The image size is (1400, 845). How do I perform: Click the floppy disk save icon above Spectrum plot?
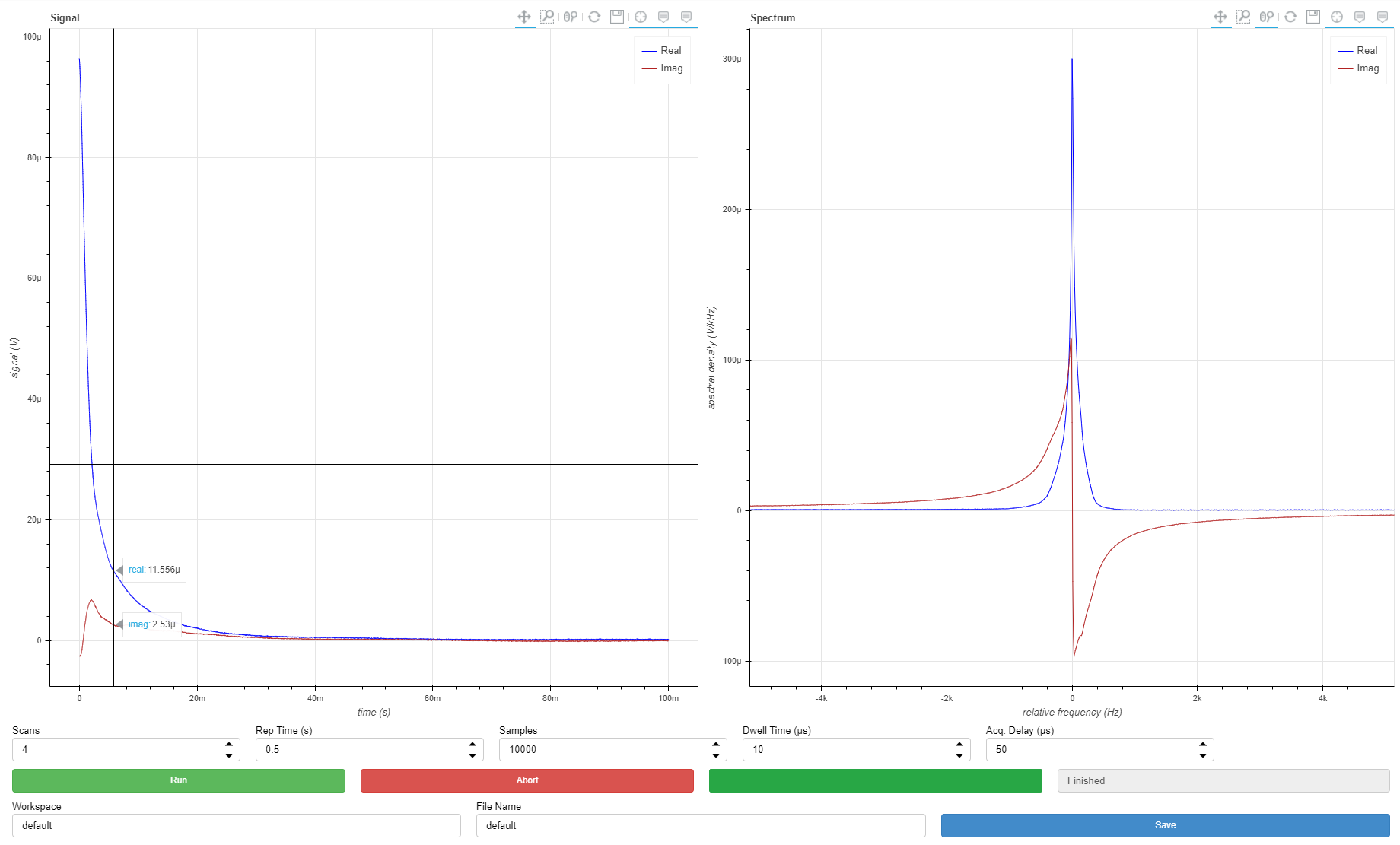pos(1313,17)
